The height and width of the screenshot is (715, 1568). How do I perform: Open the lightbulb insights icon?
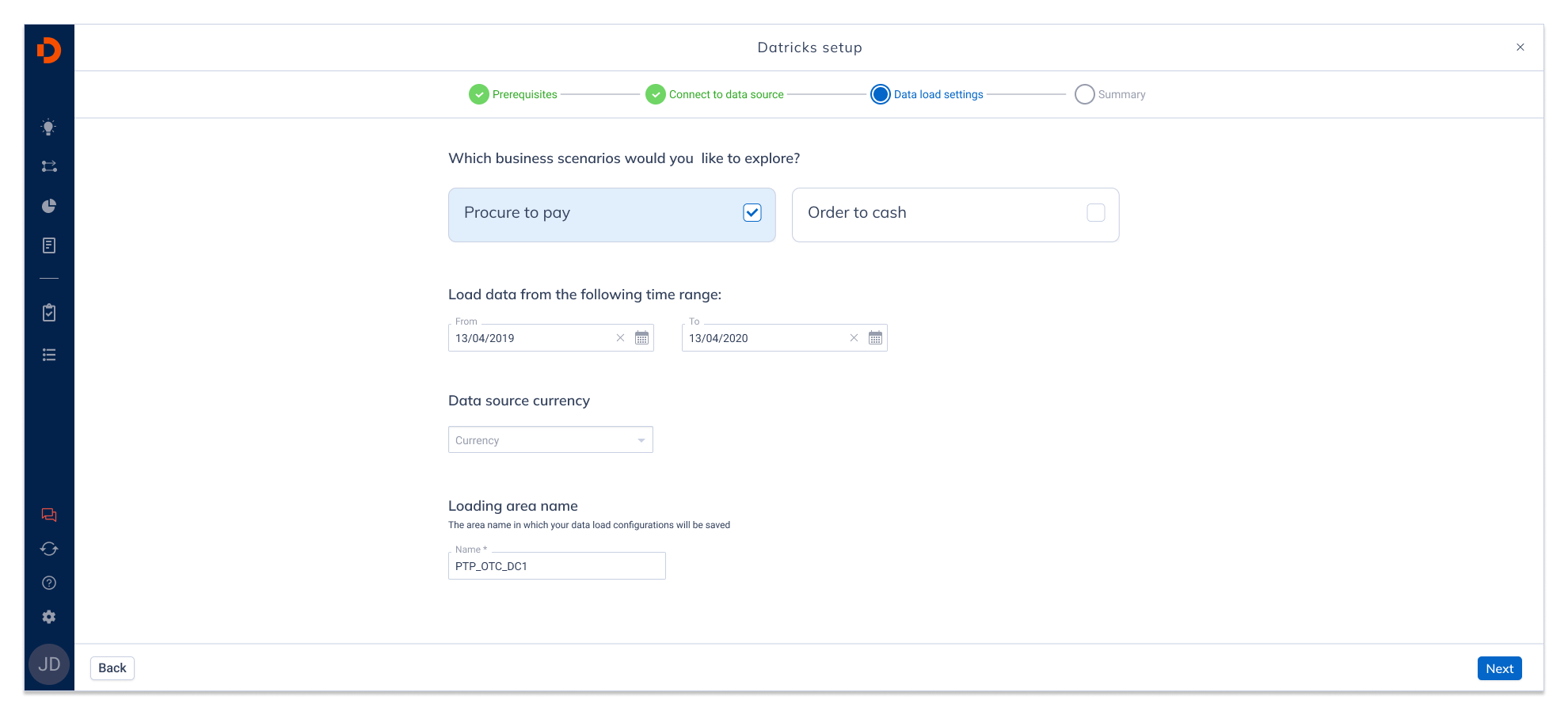49,127
